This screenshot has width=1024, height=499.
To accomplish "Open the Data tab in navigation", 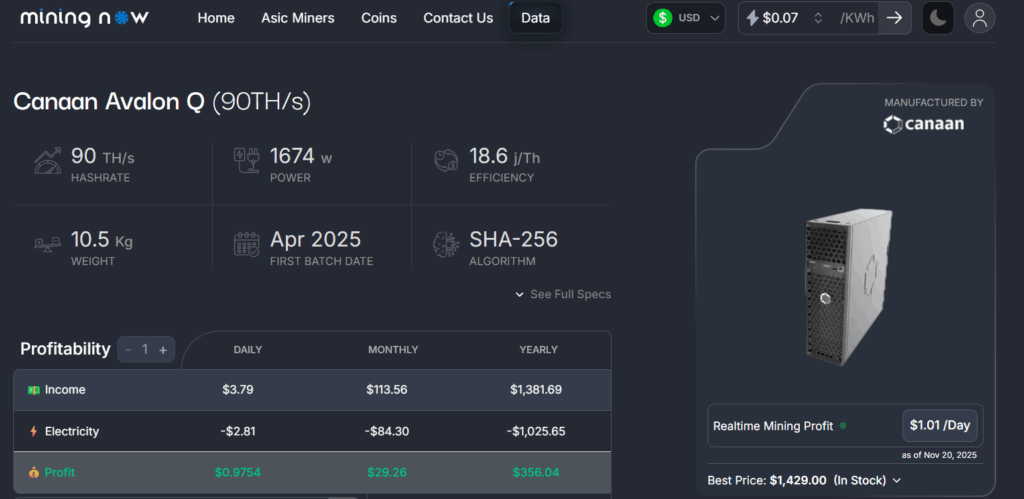I will point(535,18).
